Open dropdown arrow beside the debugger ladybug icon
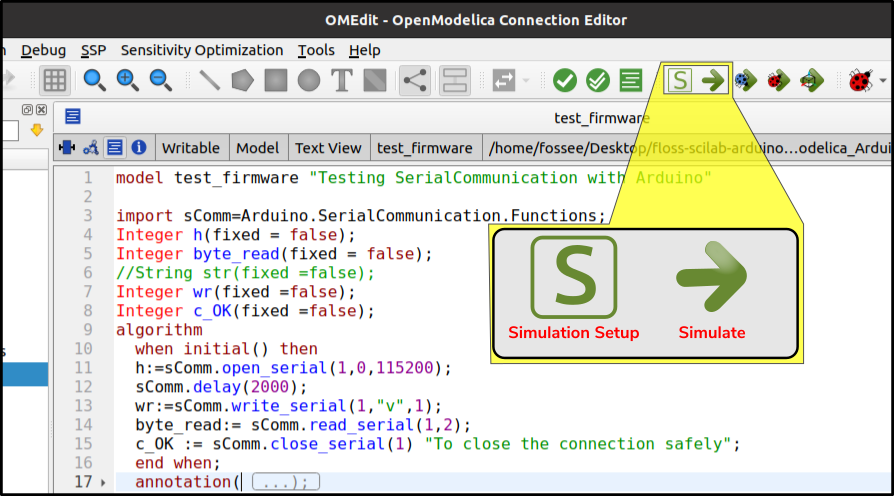This screenshot has height=496, width=894. (x=883, y=80)
